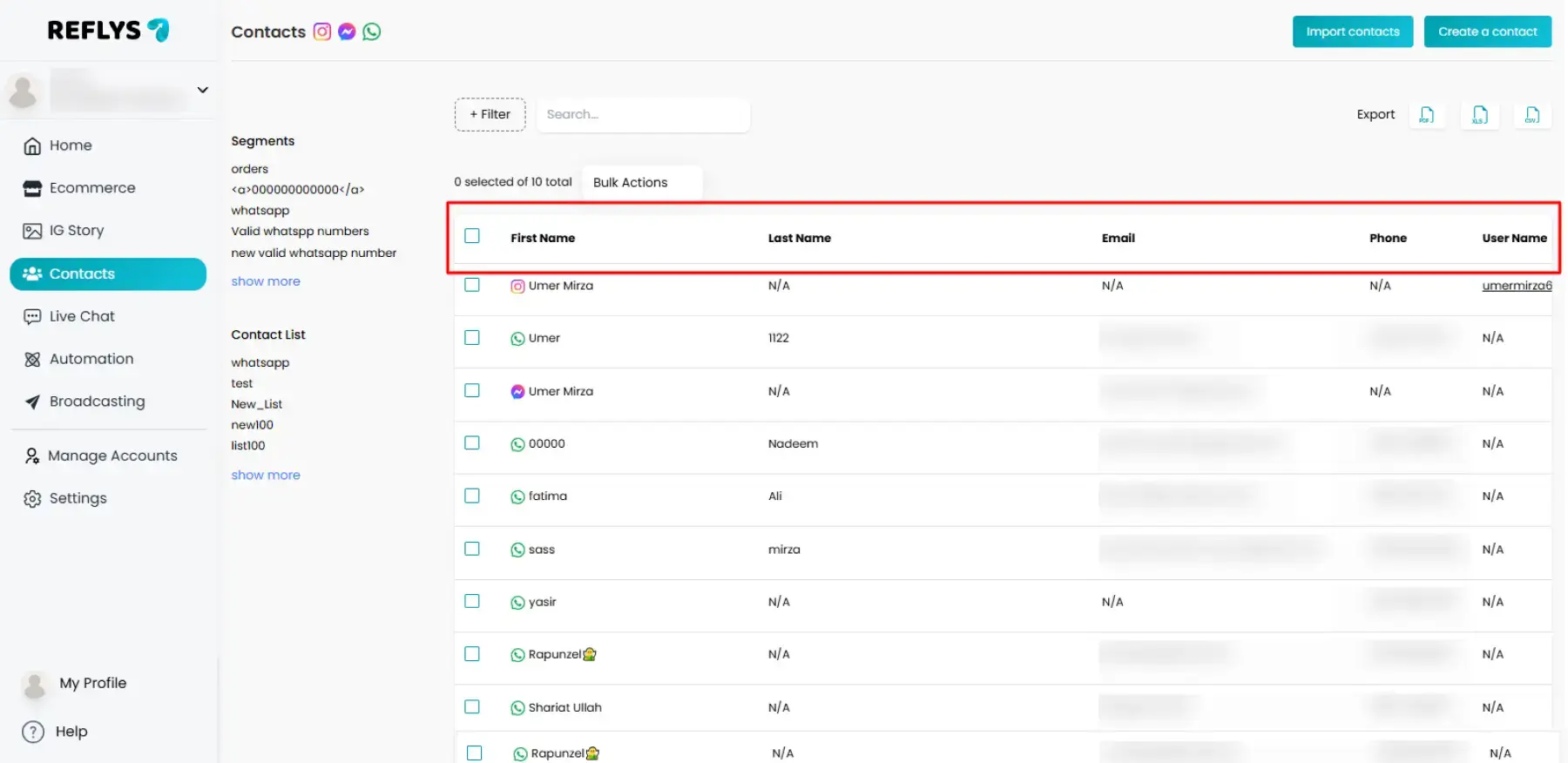
Task: Click the Messenger icon beside Contacts heading
Action: [347, 32]
